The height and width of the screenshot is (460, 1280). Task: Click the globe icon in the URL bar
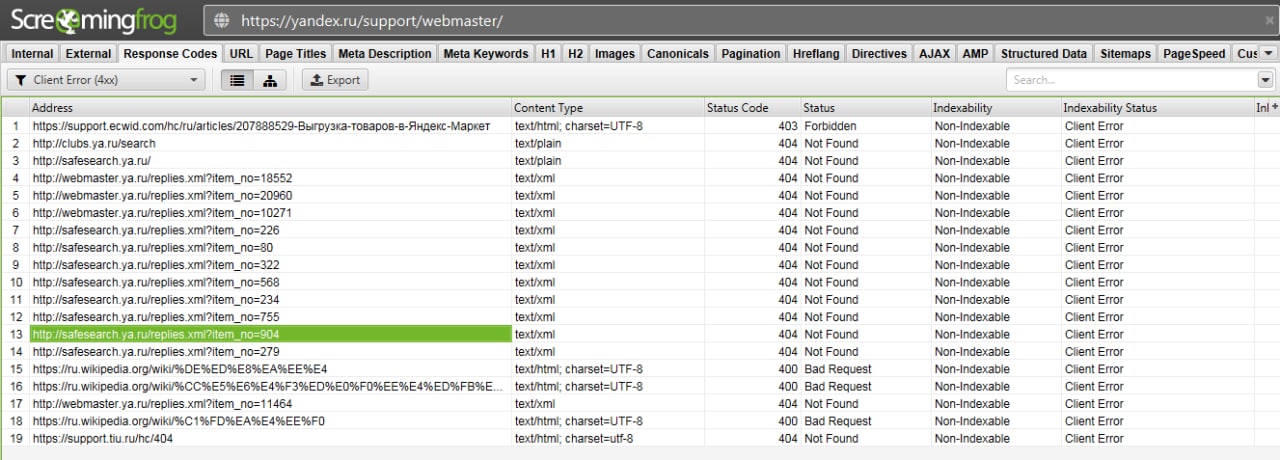[221, 20]
